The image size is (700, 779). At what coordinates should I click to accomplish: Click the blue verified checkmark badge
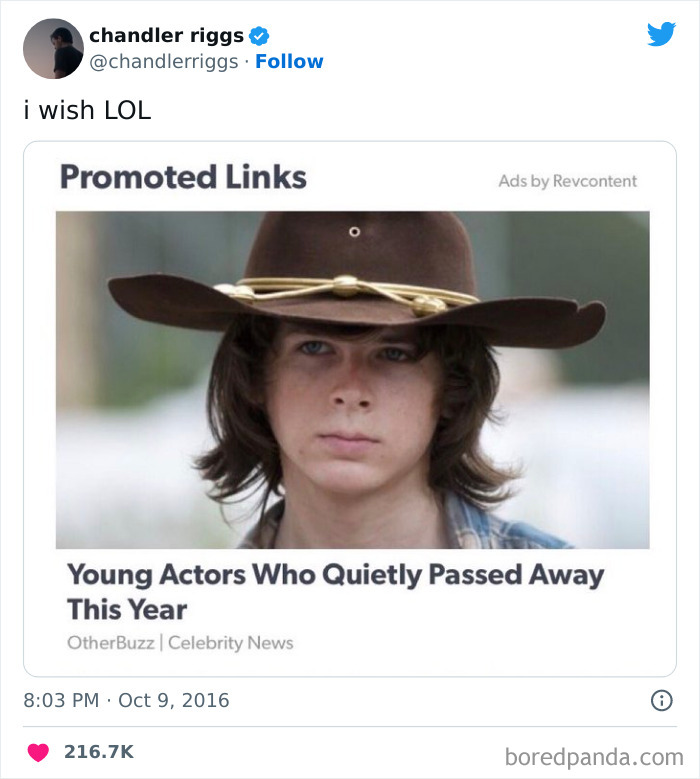[259, 36]
